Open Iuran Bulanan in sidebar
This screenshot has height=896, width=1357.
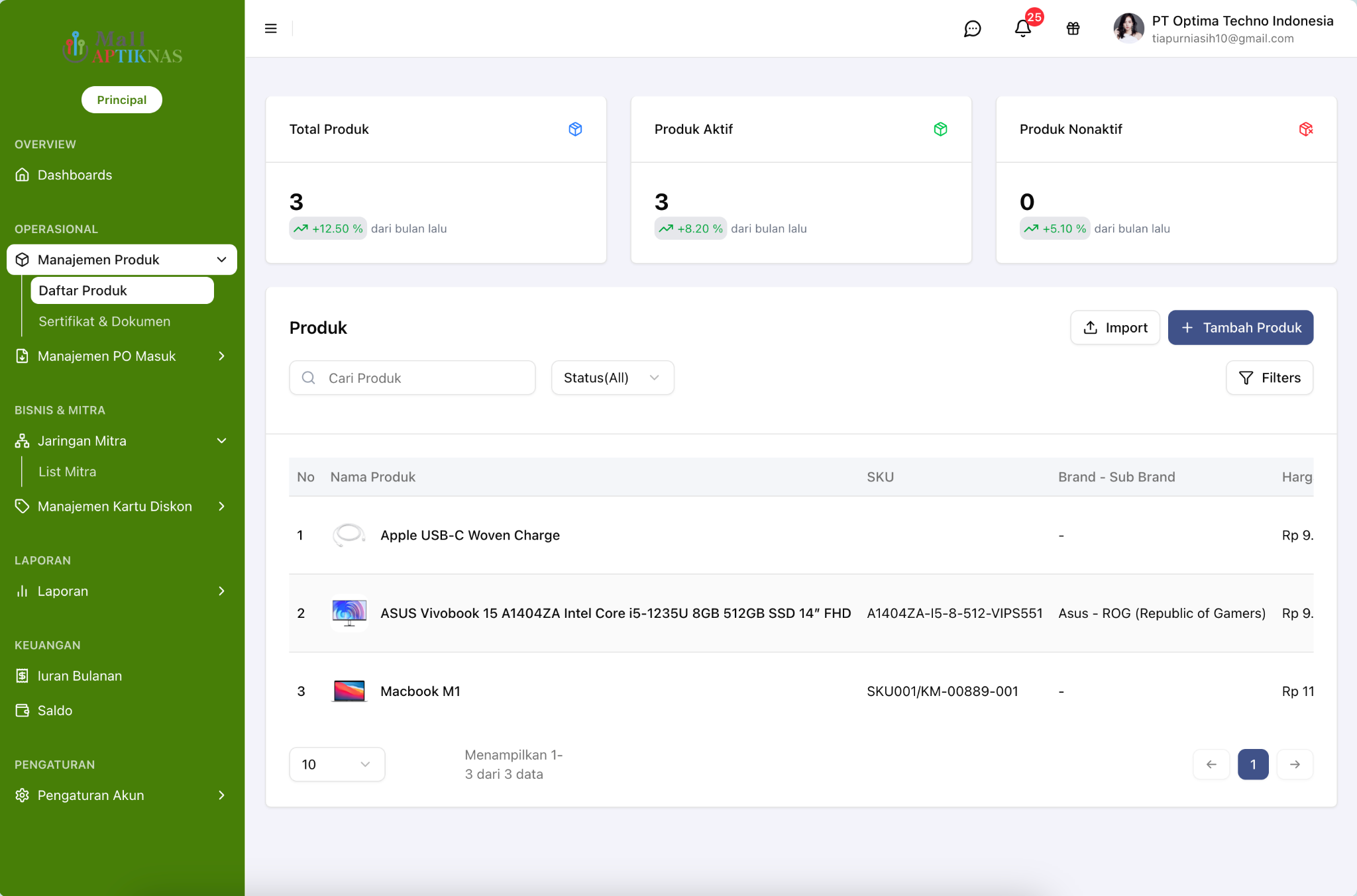(122, 675)
